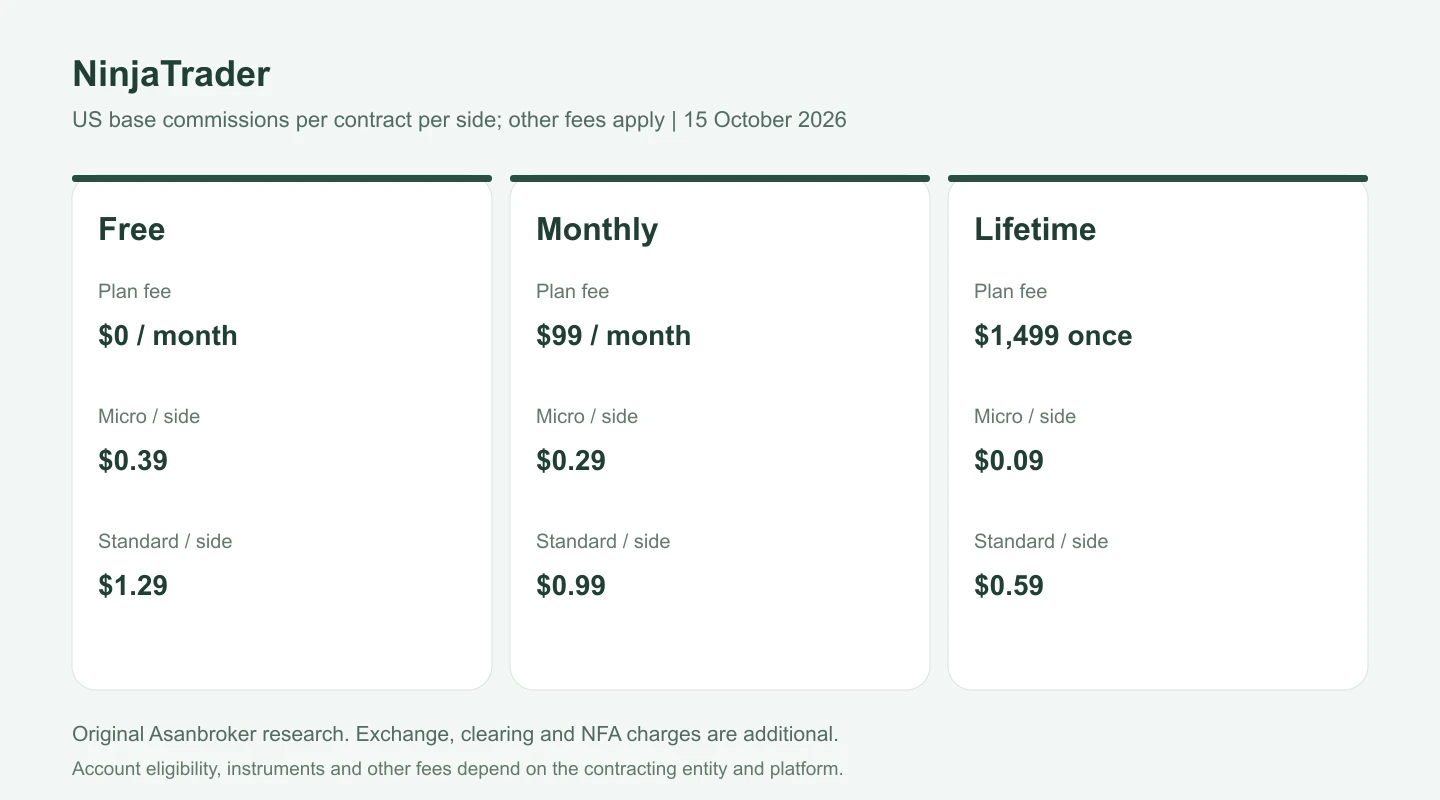Image resolution: width=1440 pixels, height=800 pixels.
Task: Click the $1.29 standard commission value
Action: (133, 585)
